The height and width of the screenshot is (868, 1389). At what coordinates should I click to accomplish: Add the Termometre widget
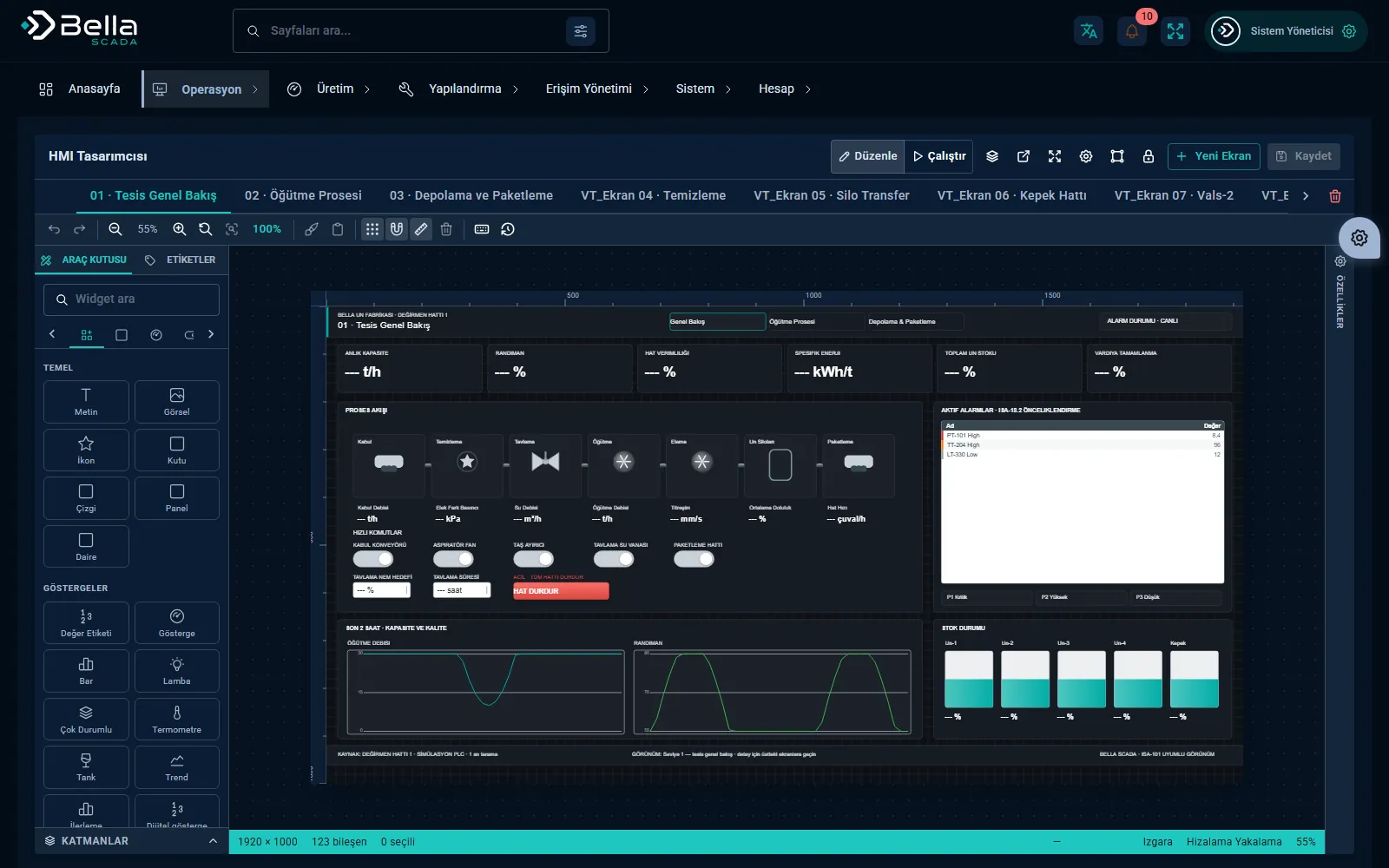pyautogui.click(x=177, y=719)
